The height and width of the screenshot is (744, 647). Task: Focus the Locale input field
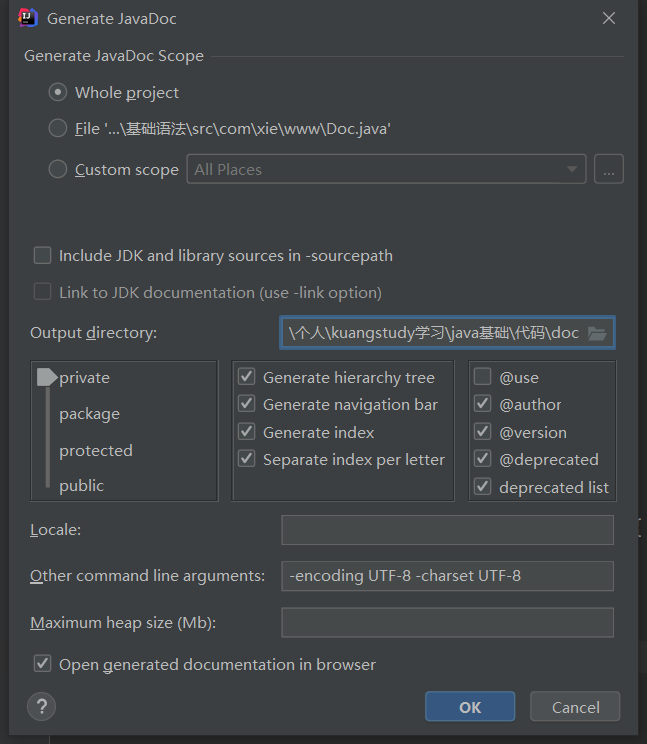[x=447, y=530]
